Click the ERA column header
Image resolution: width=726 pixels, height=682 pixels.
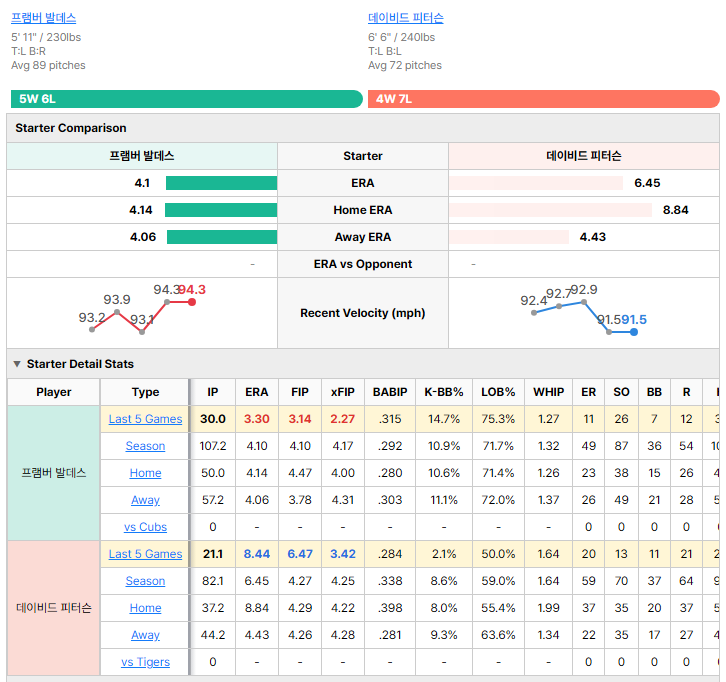pos(257,392)
